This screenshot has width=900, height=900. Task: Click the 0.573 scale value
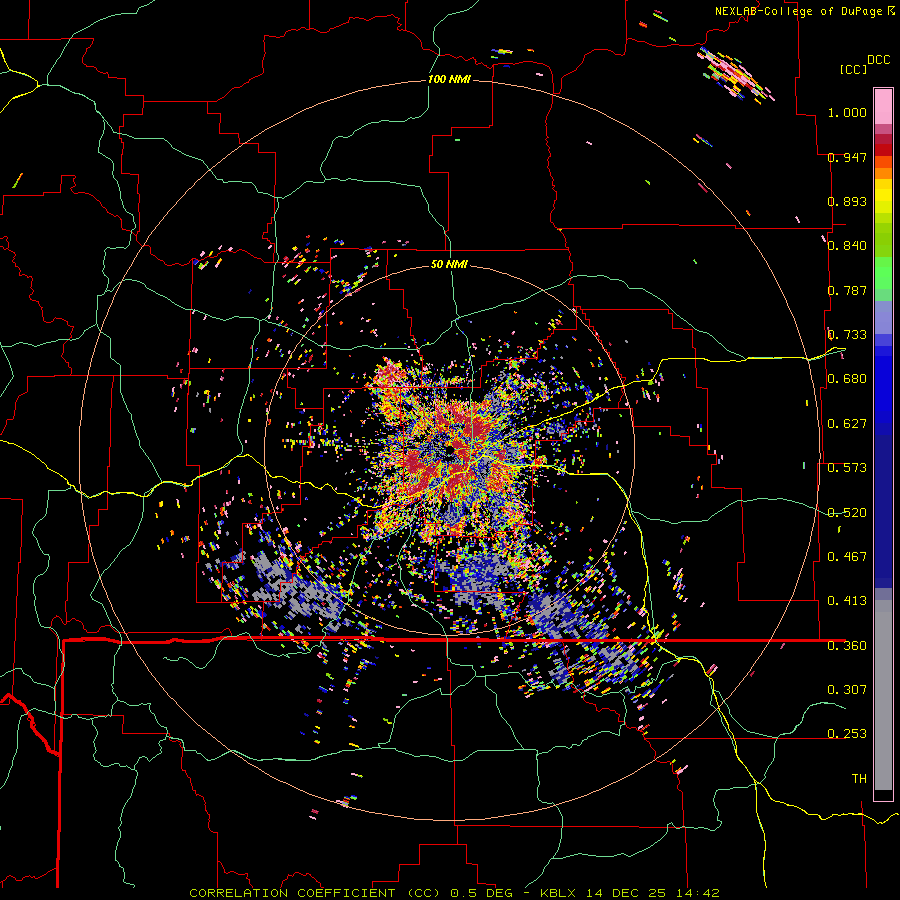[847, 468]
